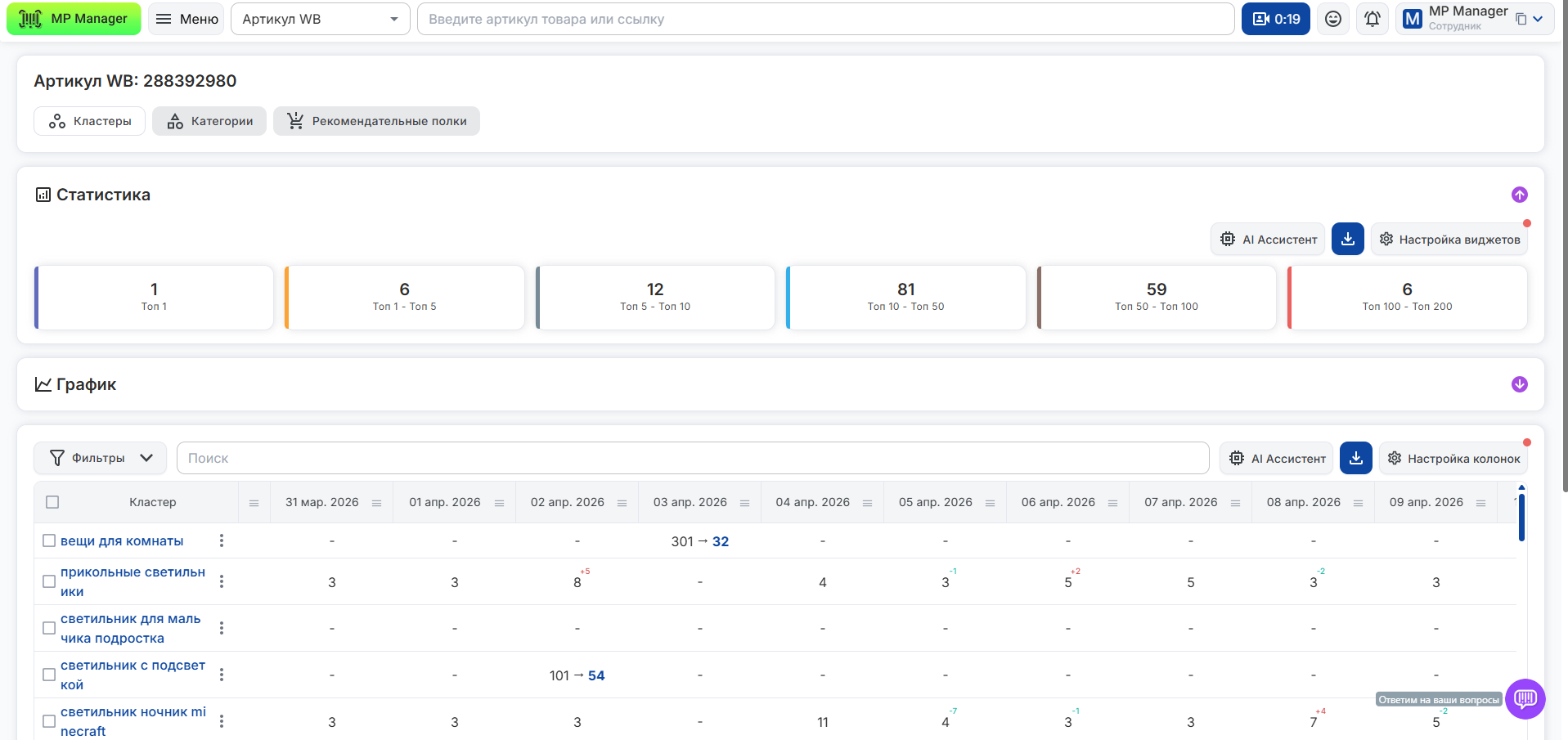This screenshot has height=740, width=1568.
Task: Open the Настройка виджетов settings
Action: 1449,240
